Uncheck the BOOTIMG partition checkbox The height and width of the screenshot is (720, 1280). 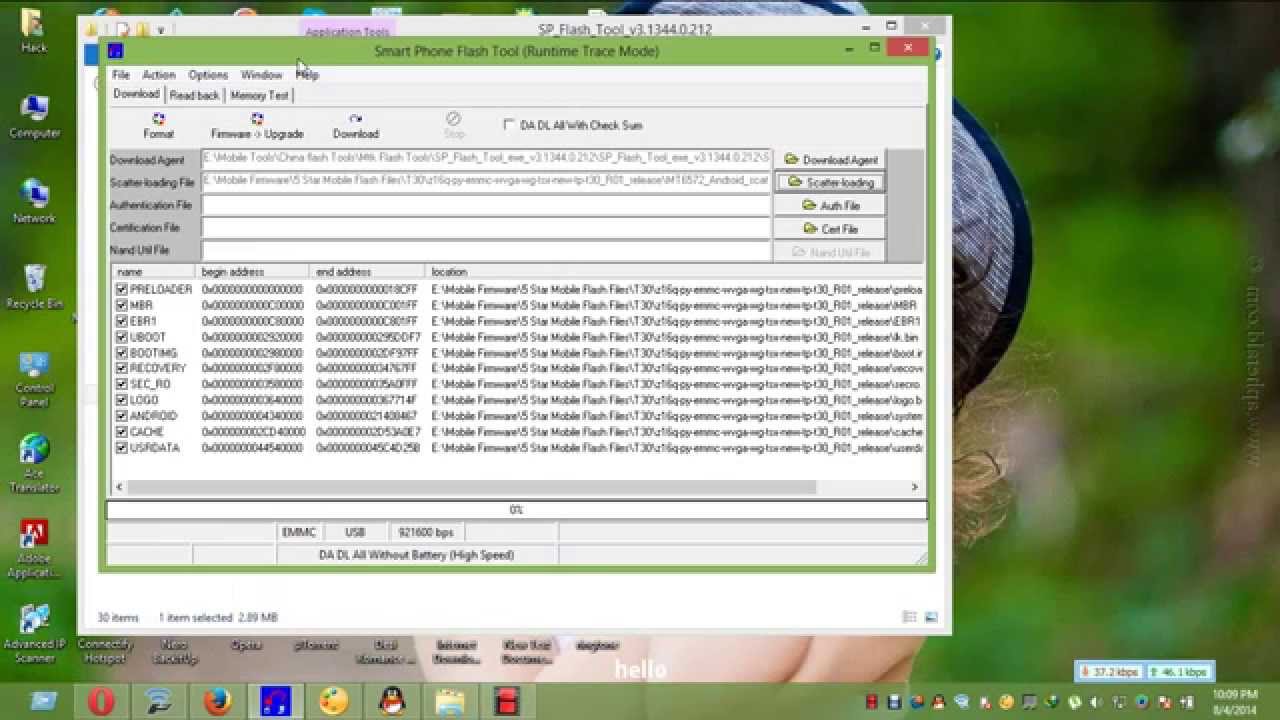pos(122,353)
